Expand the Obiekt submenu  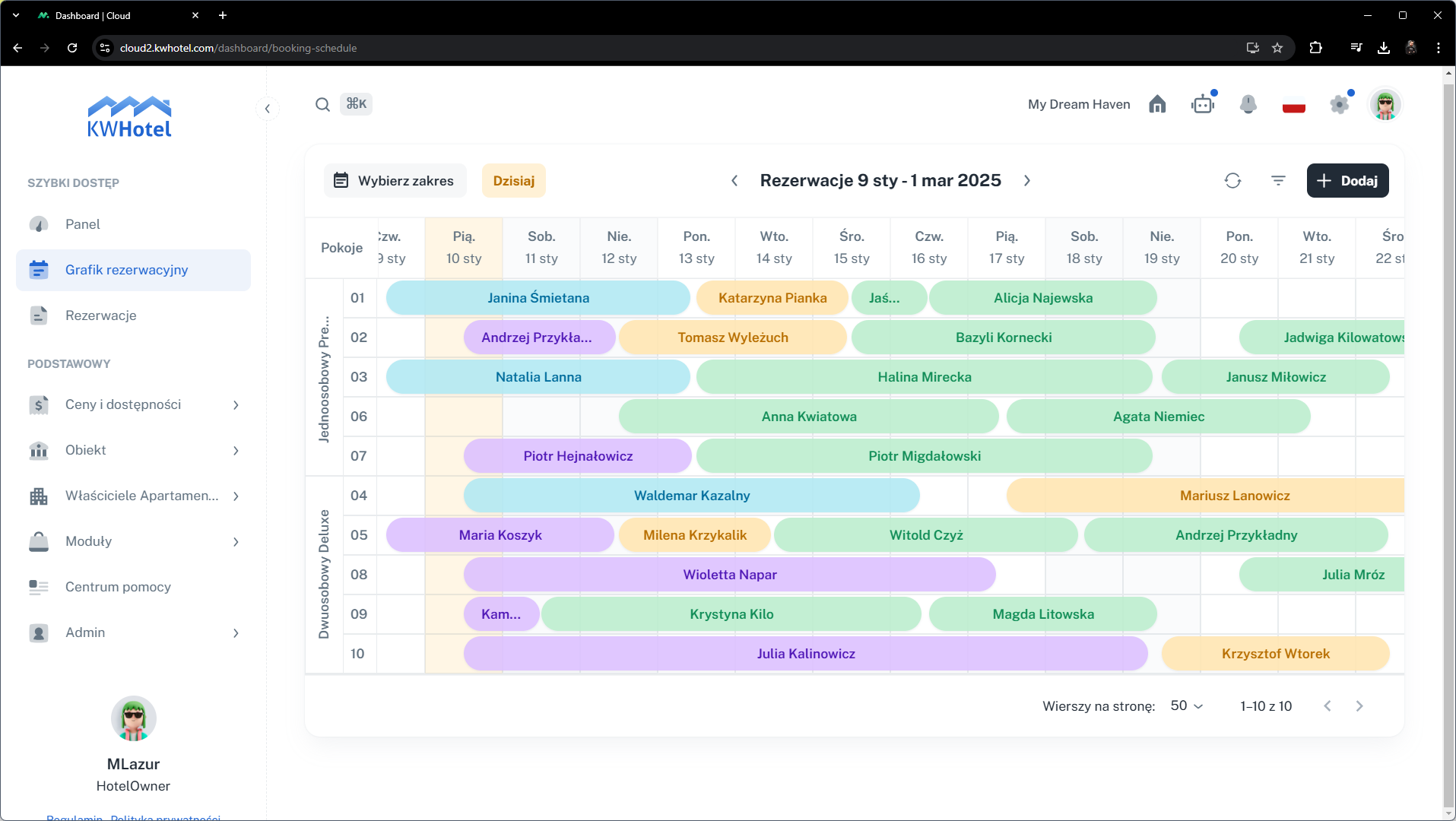tap(236, 451)
